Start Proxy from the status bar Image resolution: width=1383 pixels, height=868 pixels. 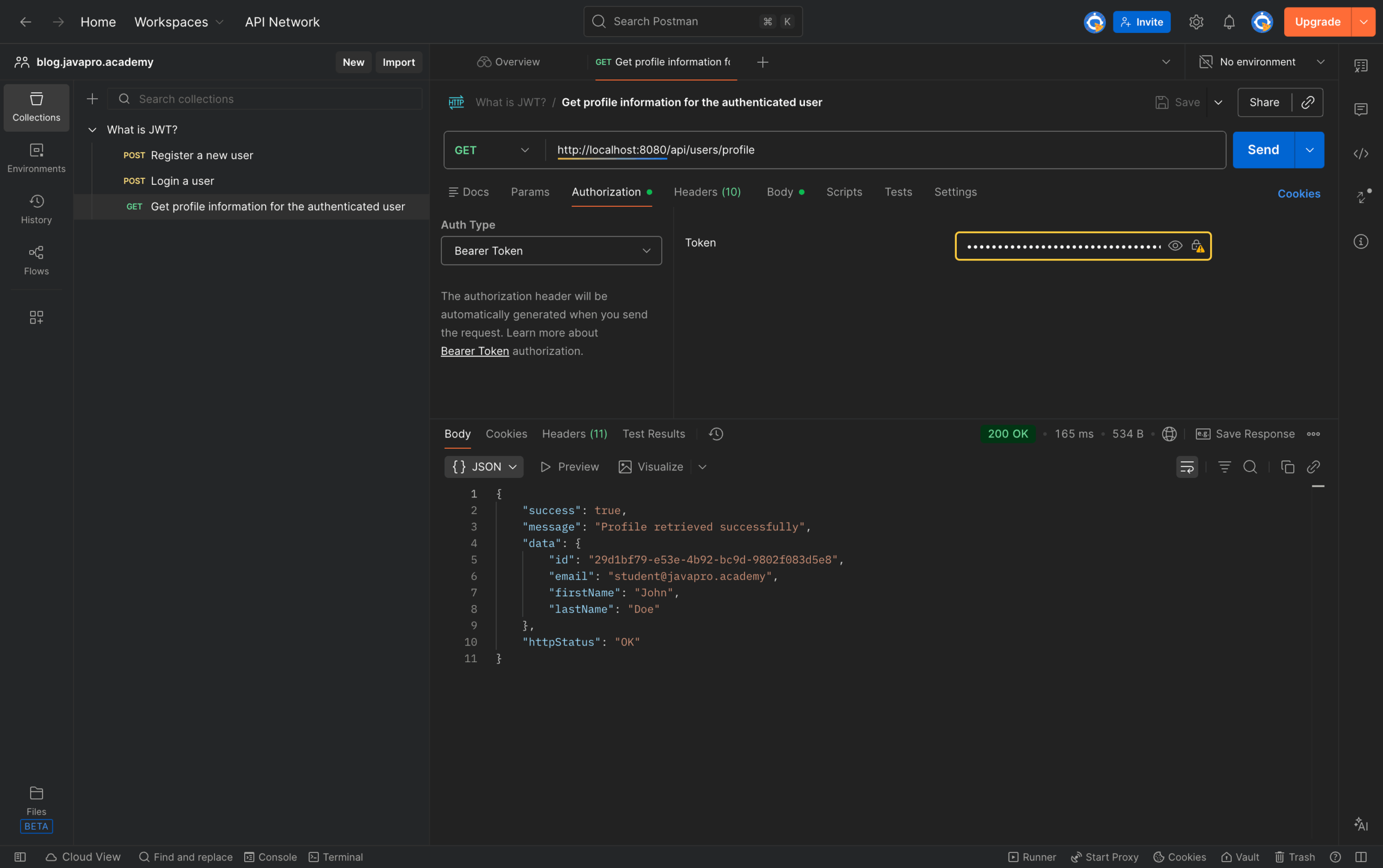point(1102,857)
